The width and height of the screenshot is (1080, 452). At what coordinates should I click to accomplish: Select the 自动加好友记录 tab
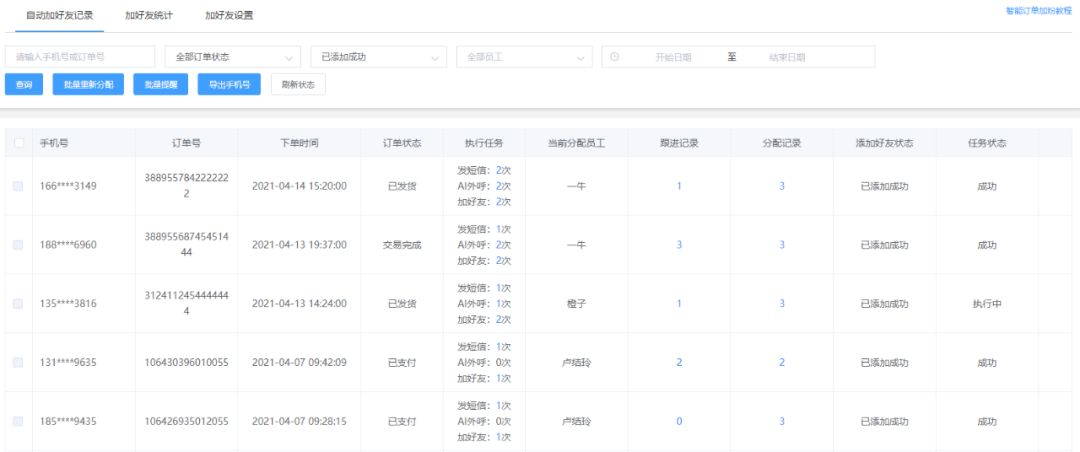pyautogui.click(x=59, y=16)
